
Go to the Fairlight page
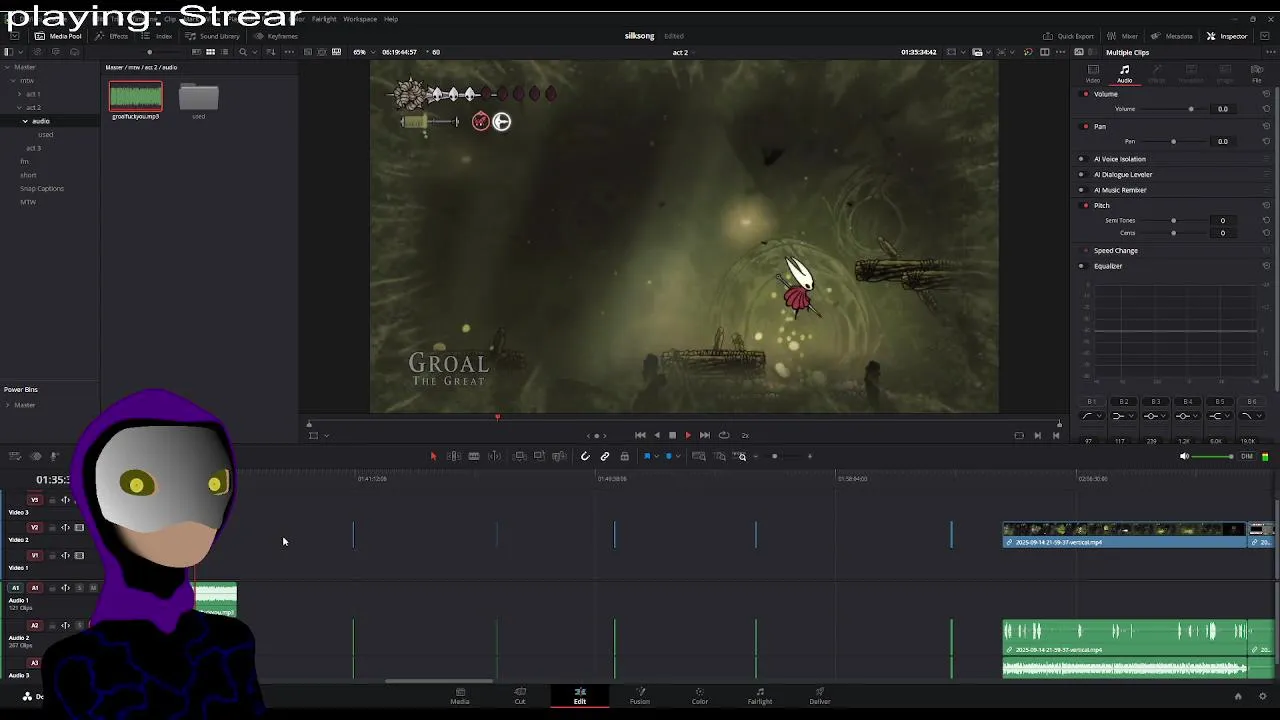760,696
